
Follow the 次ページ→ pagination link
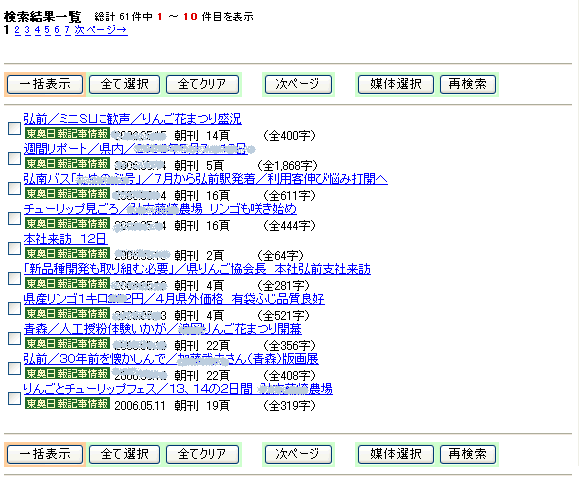click(x=101, y=30)
